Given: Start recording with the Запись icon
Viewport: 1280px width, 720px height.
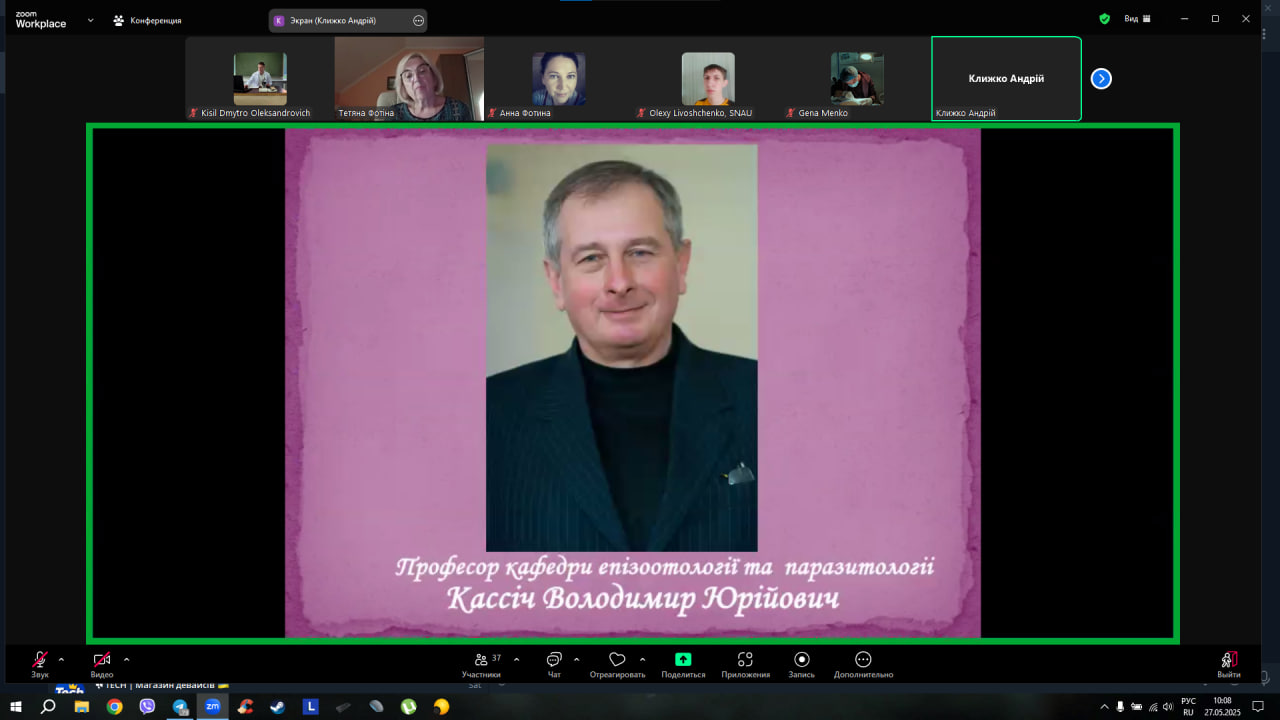Looking at the screenshot, I should [x=801, y=660].
